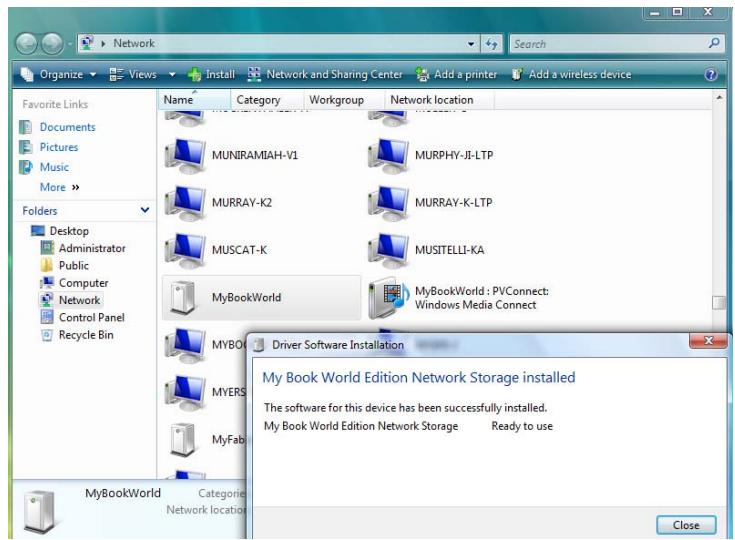Viewport: 735px width, 540px height.
Task: Click the scroll-up arrow of the file list
Action: tap(719, 97)
